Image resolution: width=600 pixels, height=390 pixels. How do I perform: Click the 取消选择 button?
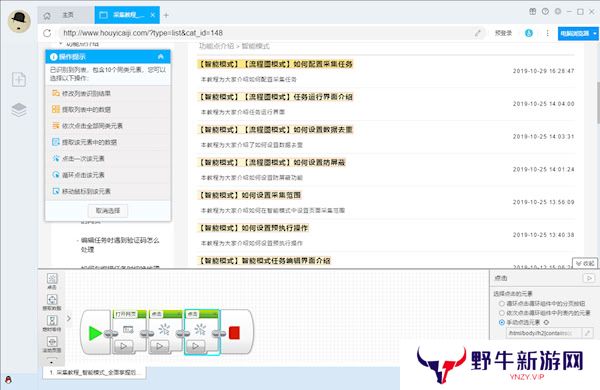108,211
